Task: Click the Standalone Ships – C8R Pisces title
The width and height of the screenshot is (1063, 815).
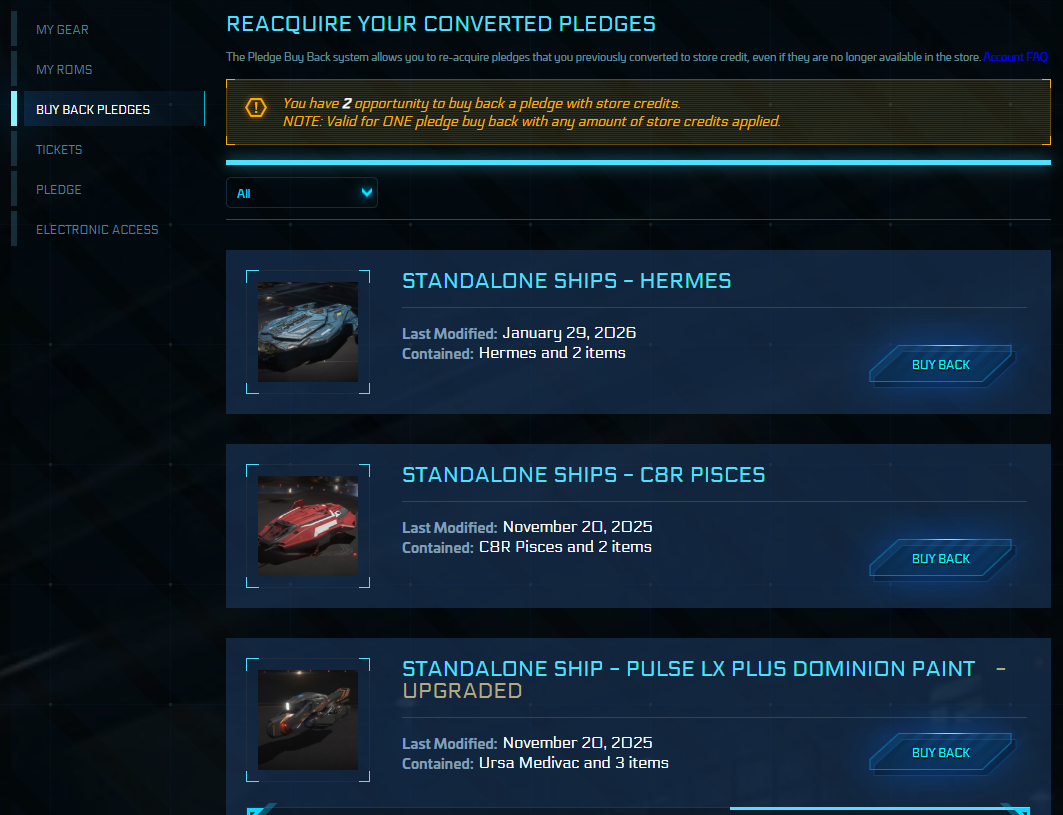Action: click(583, 475)
